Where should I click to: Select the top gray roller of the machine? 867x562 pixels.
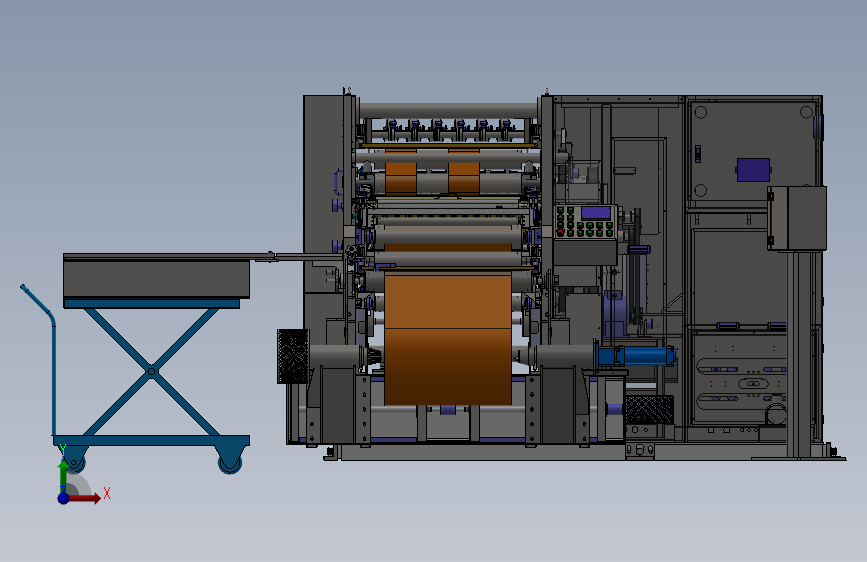tap(448, 110)
